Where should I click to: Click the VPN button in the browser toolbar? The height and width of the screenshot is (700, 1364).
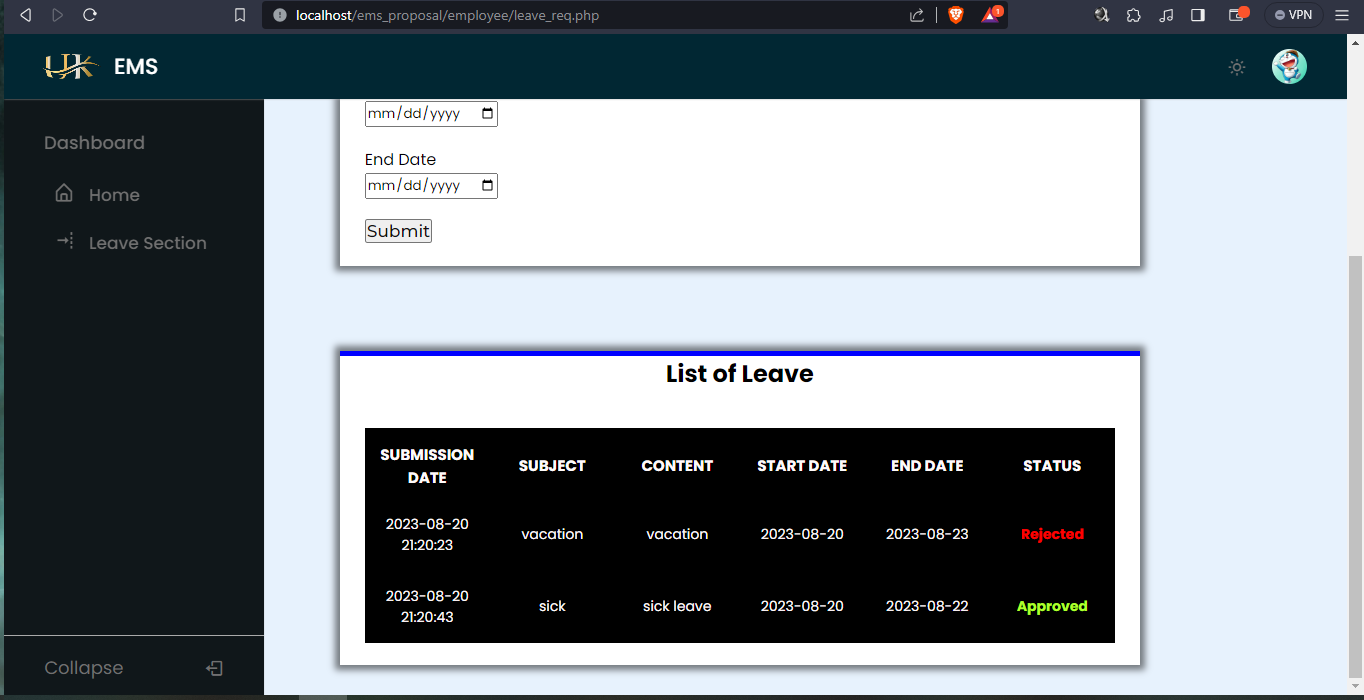tap(1293, 15)
